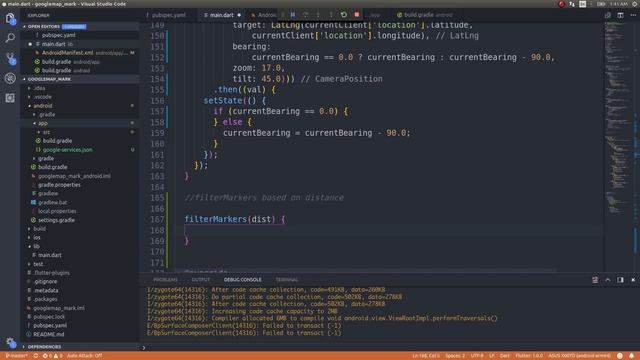Click the master branch in status bar
This screenshot has height=360, width=640.
16,356
